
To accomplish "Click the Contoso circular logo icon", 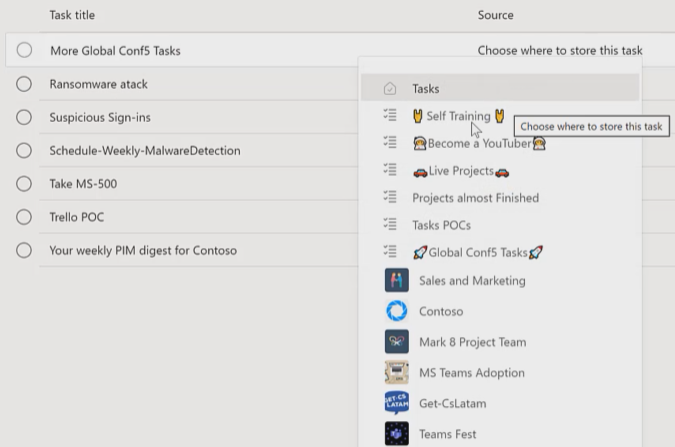I will point(396,311).
